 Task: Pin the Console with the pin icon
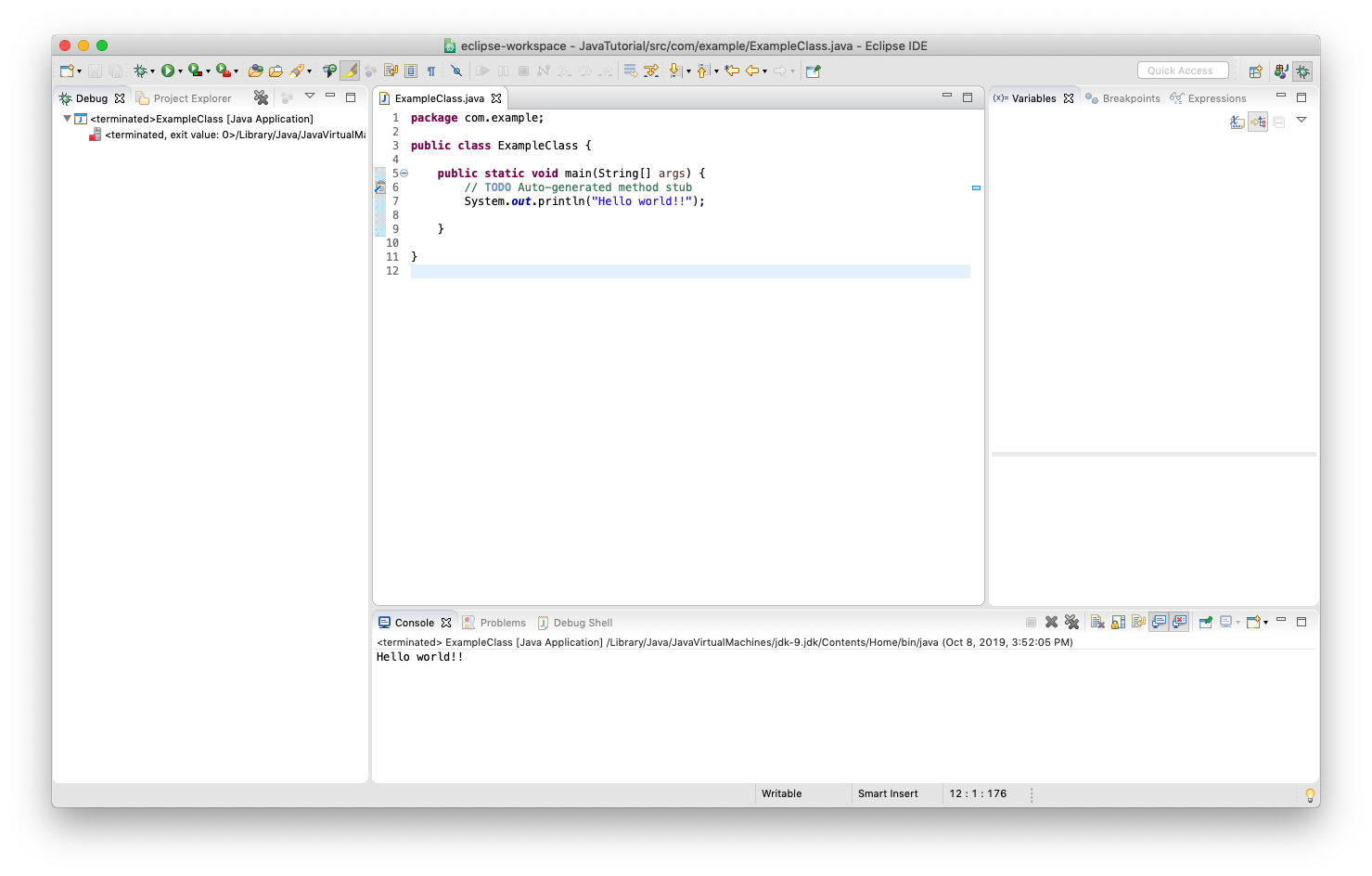[x=1205, y=623]
